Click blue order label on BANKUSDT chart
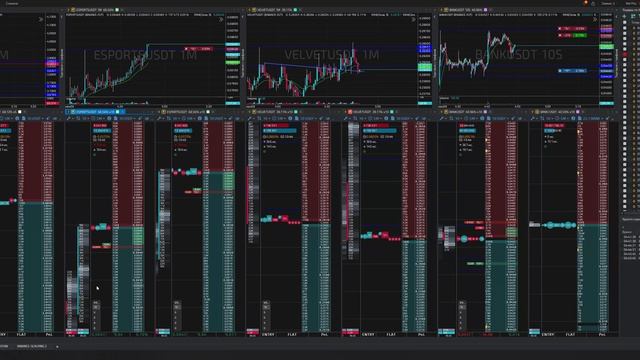This screenshot has width=640, height=360. [573, 71]
